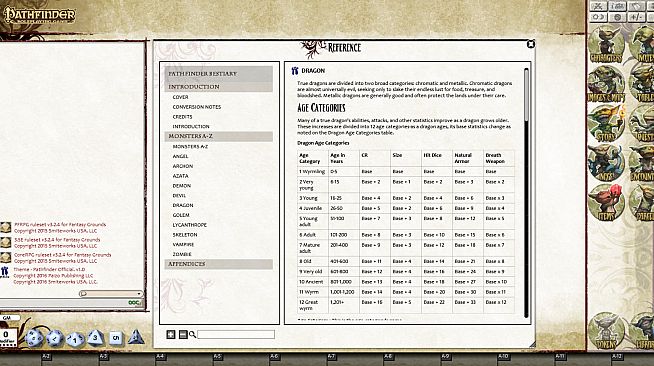Open the Encounters sidebar button
This screenshot has width=654, height=366.
(642, 163)
